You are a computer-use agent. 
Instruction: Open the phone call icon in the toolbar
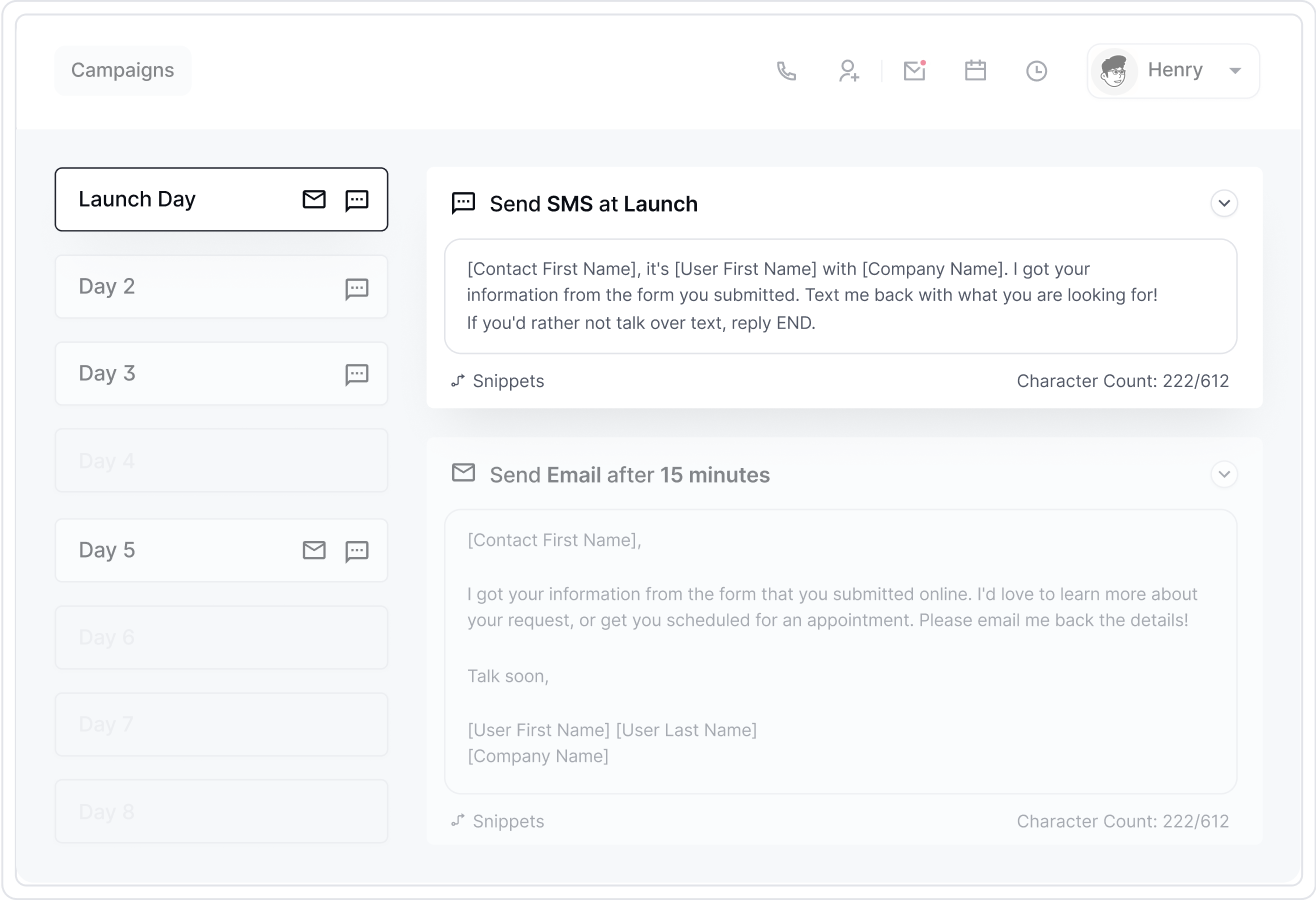pyautogui.click(x=786, y=71)
